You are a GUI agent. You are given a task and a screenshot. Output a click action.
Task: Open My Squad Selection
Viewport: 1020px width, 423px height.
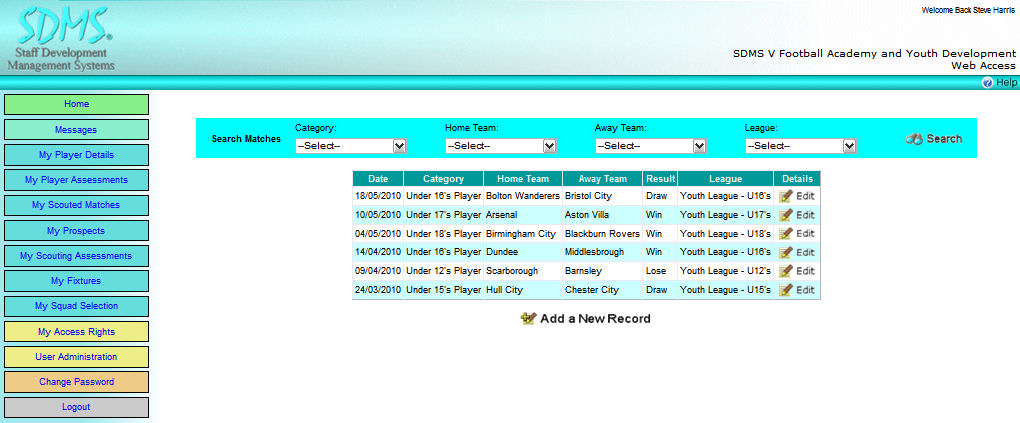tap(76, 306)
